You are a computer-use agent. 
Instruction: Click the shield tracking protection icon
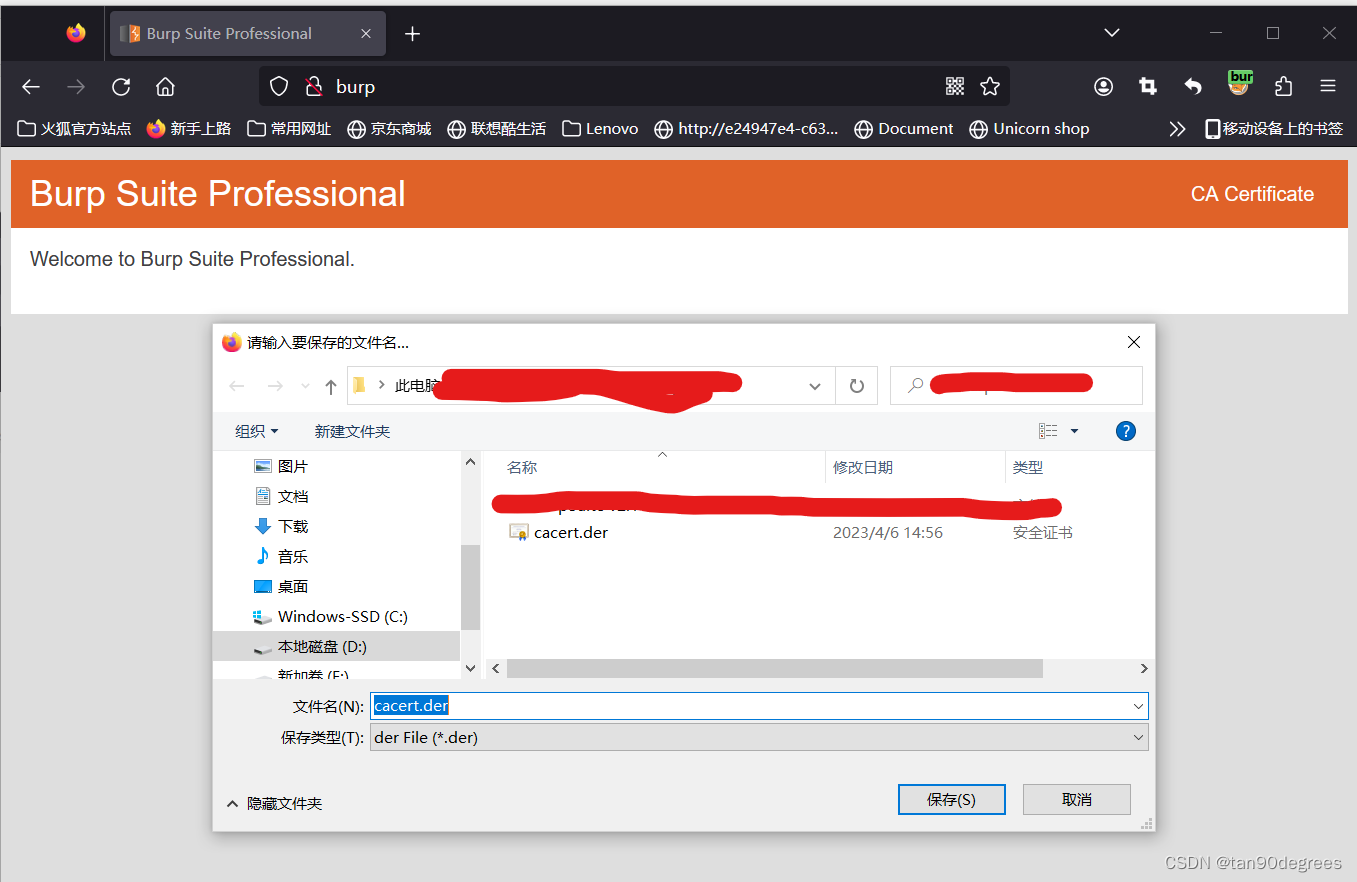(x=280, y=87)
